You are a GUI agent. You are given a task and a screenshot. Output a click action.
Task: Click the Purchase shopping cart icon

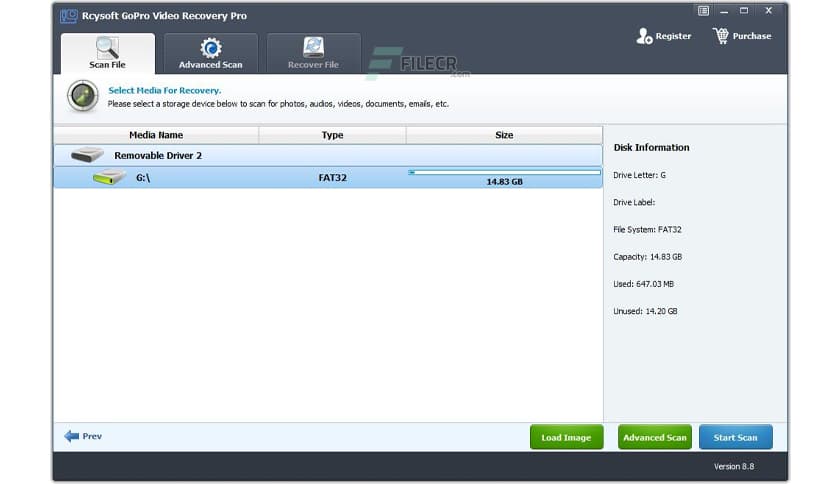pos(721,36)
